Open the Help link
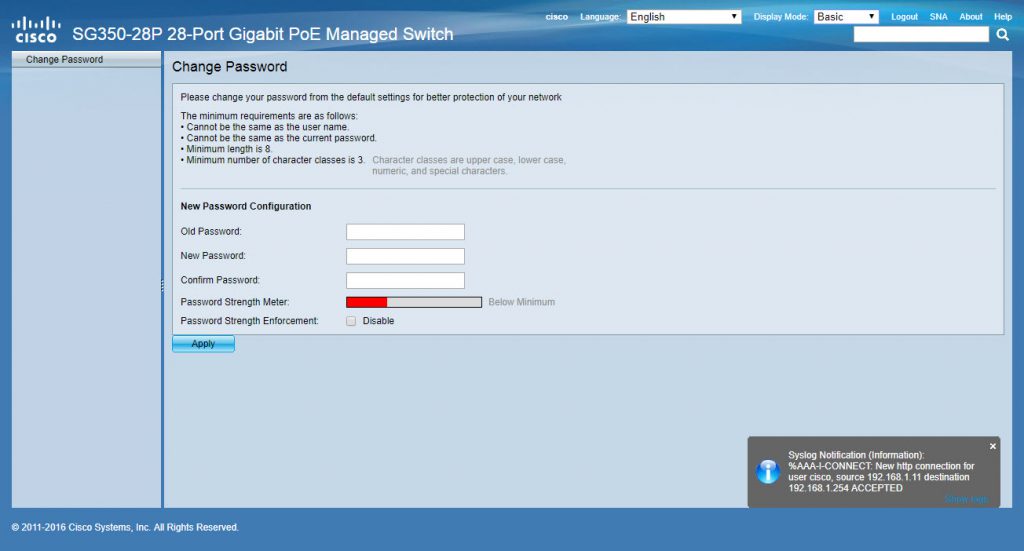Screen dimensions: 1024x551 pyautogui.click(x=1002, y=17)
